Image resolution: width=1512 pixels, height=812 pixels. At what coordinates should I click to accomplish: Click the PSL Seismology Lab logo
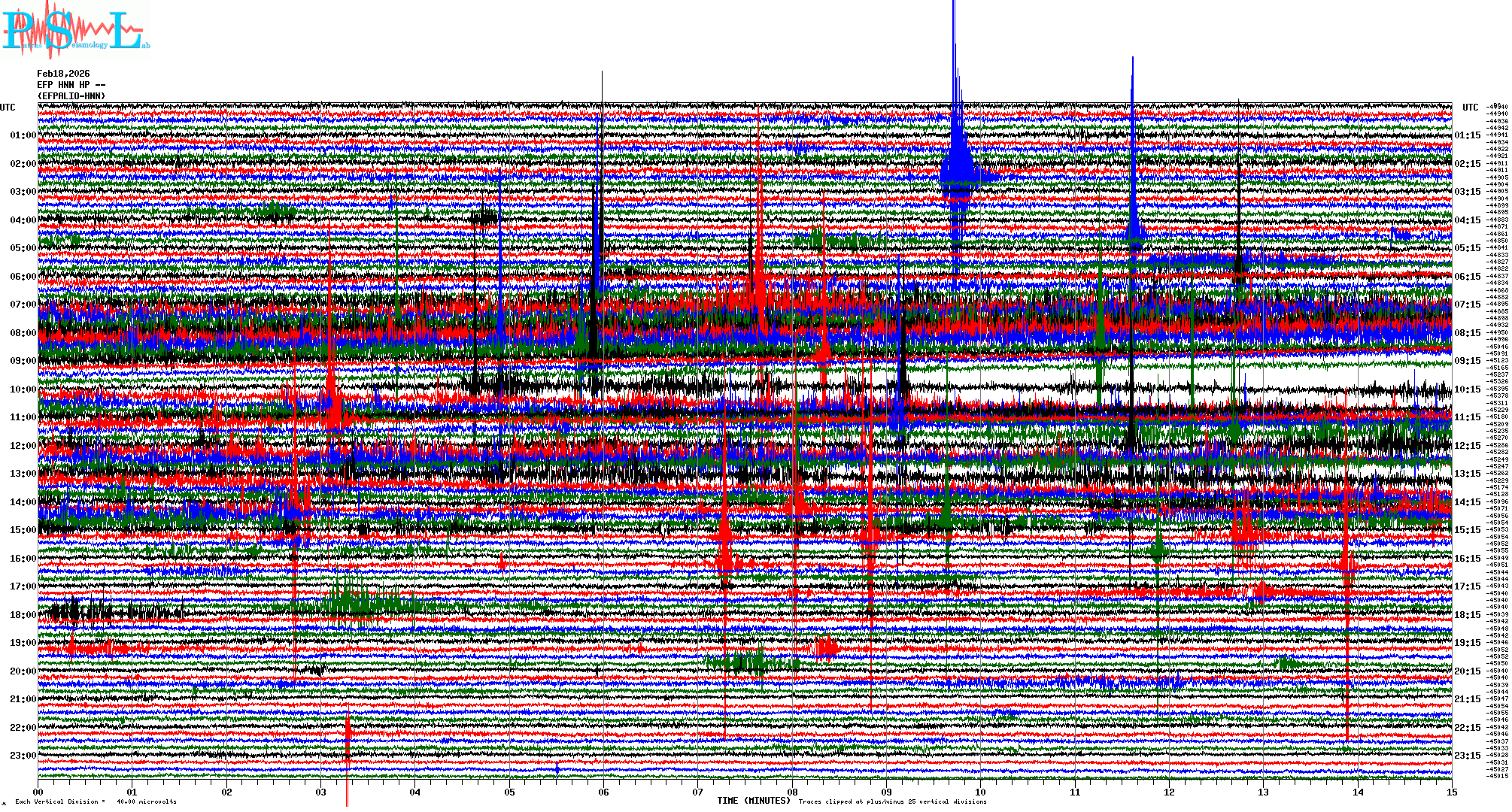click(x=75, y=30)
